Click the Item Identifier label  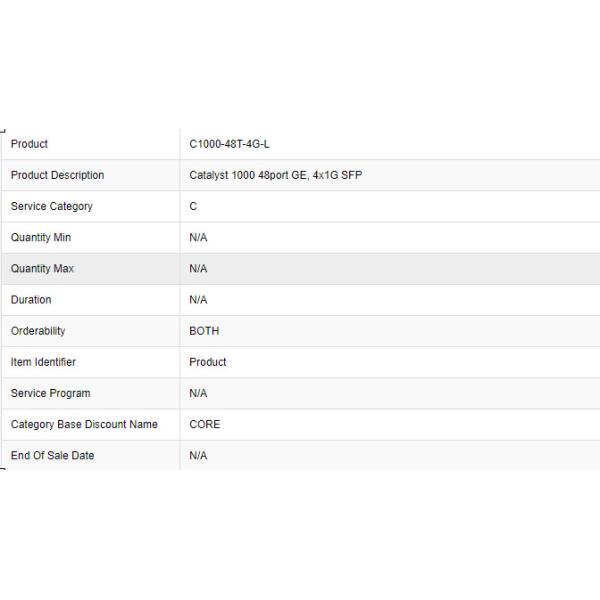(x=43, y=362)
